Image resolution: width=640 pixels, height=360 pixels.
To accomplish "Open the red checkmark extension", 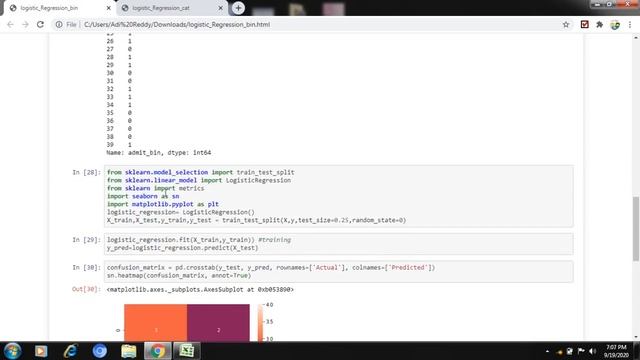I will 584,24.
